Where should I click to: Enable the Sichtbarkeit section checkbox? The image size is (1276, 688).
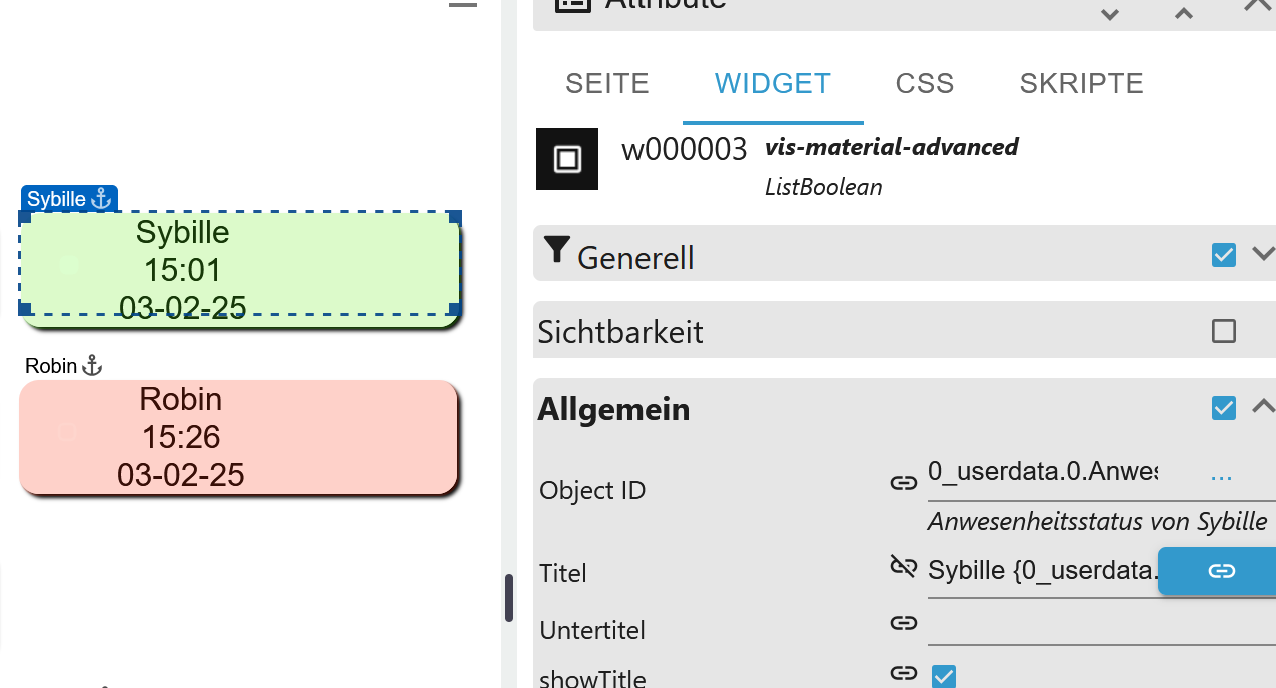[x=1223, y=331]
